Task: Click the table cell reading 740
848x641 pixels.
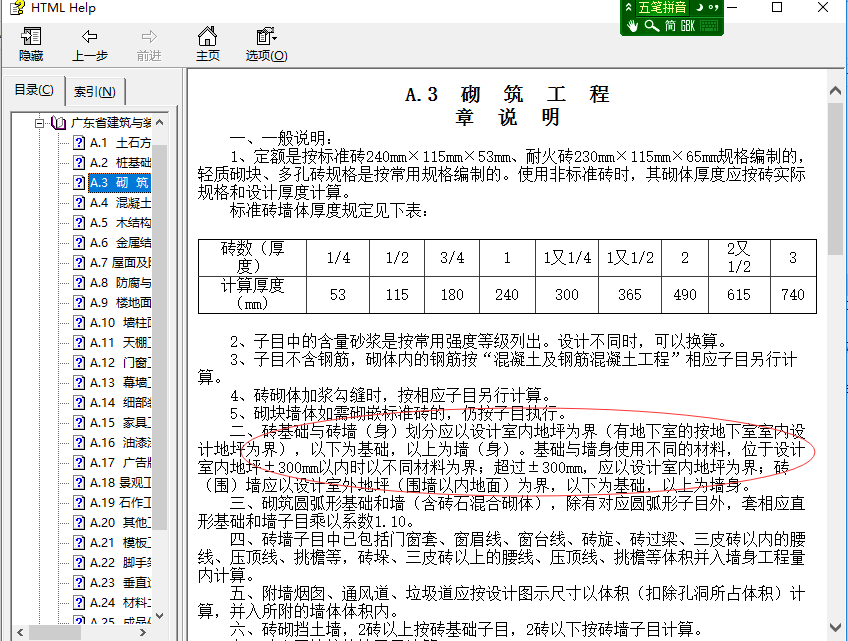Action: pos(793,295)
